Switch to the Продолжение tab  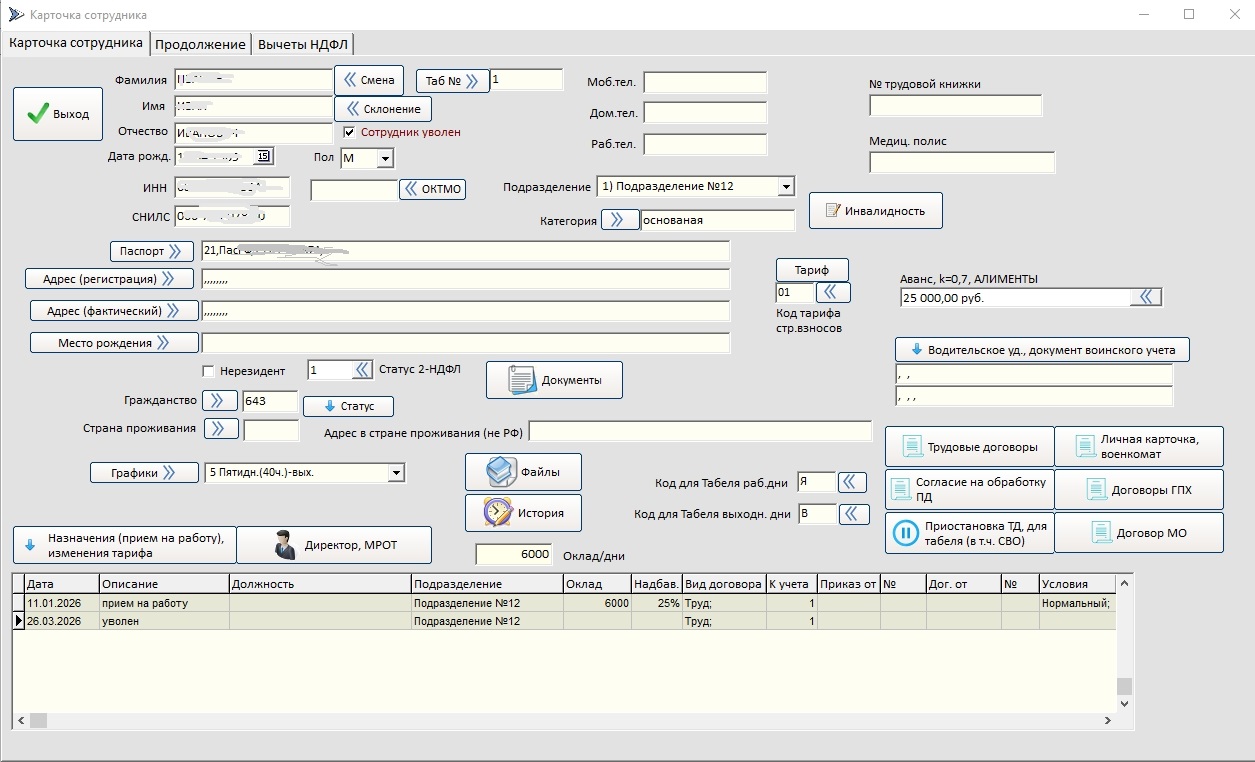(x=200, y=44)
